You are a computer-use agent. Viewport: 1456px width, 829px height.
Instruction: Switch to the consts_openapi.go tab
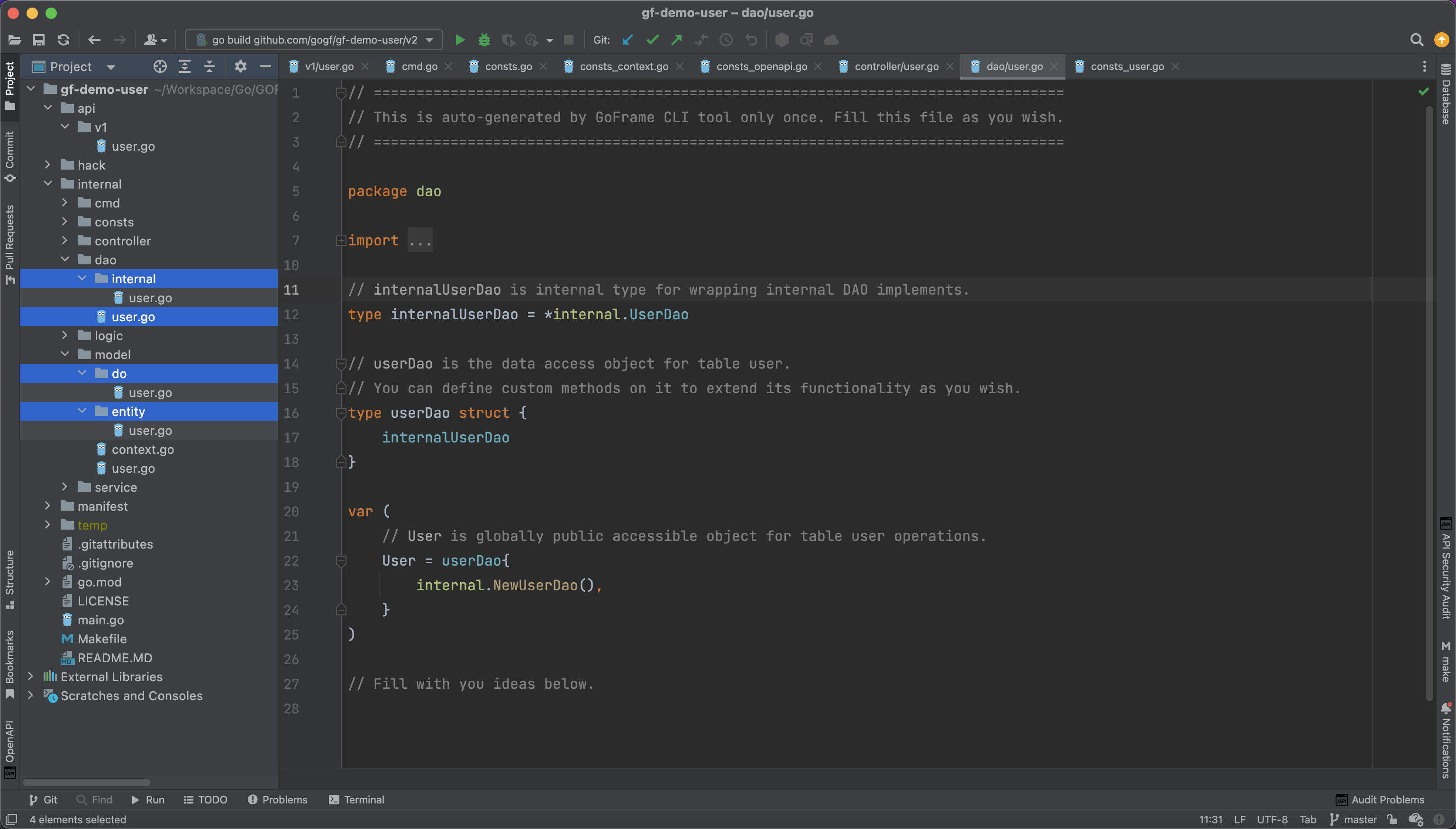(761, 67)
